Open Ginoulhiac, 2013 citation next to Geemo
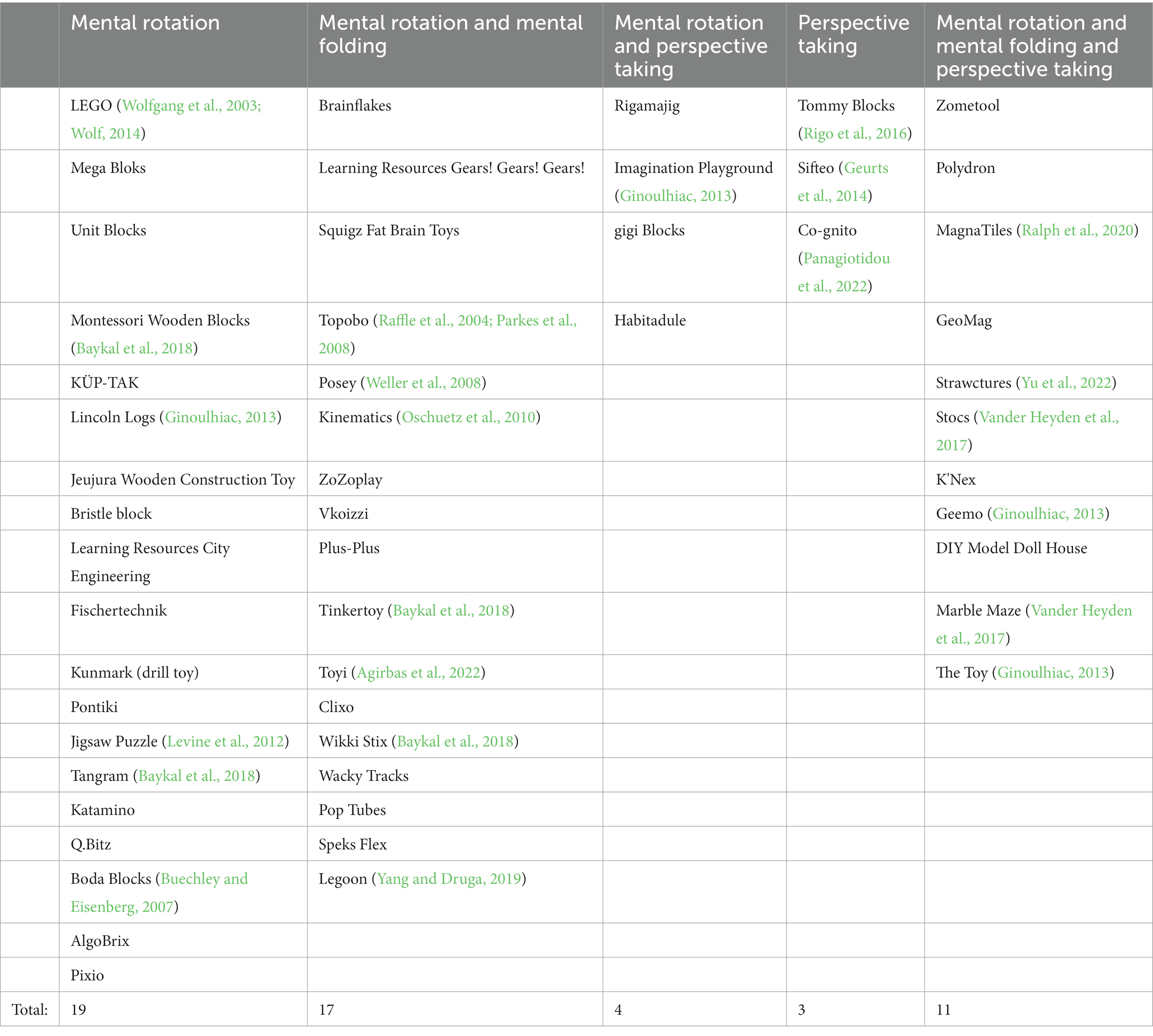1153x1036 pixels. (1049, 514)
